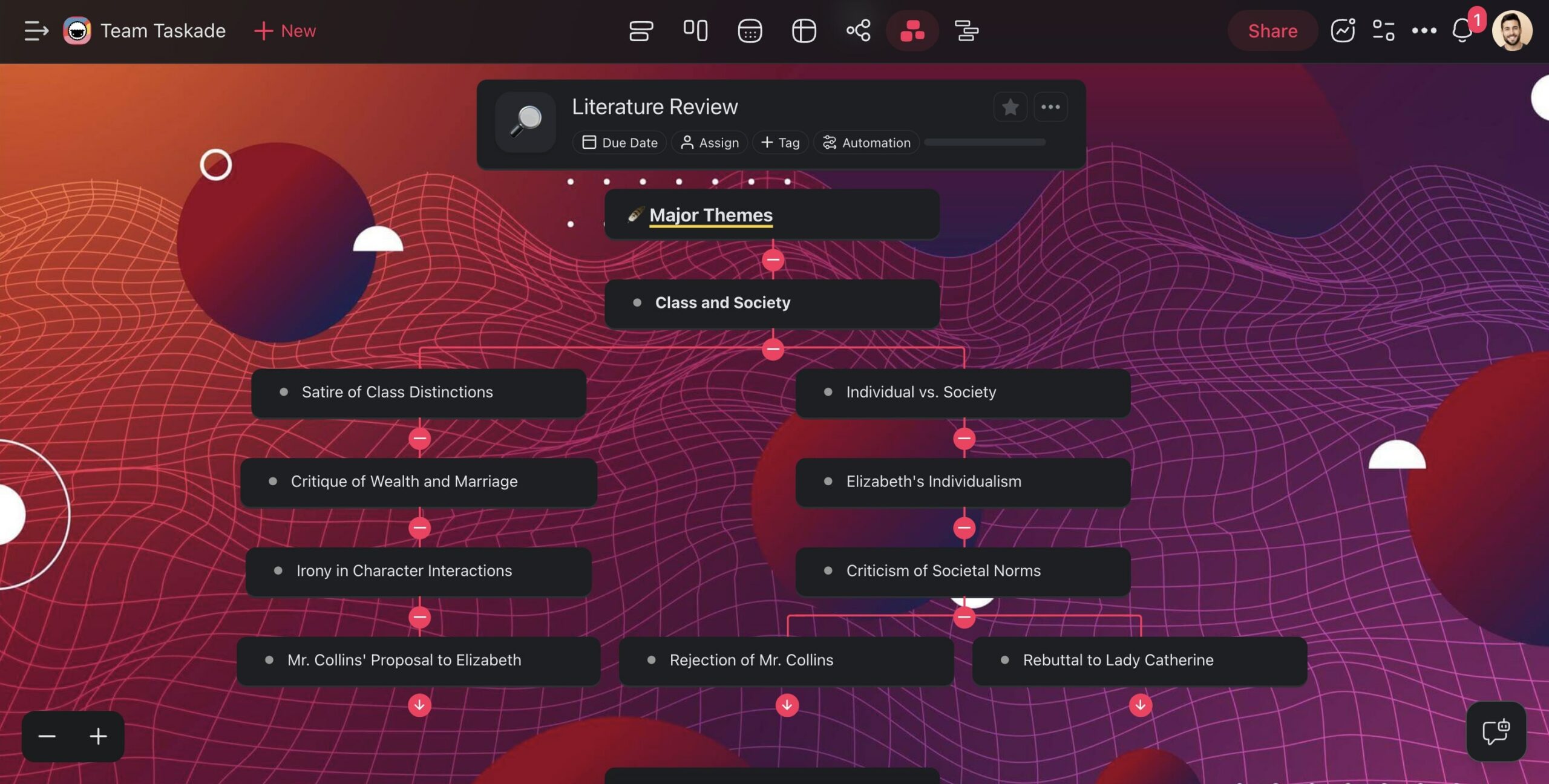Toggle the favorite star on Literature Review
This screenshot has width=1549, height=784.
click(1010, 107)
